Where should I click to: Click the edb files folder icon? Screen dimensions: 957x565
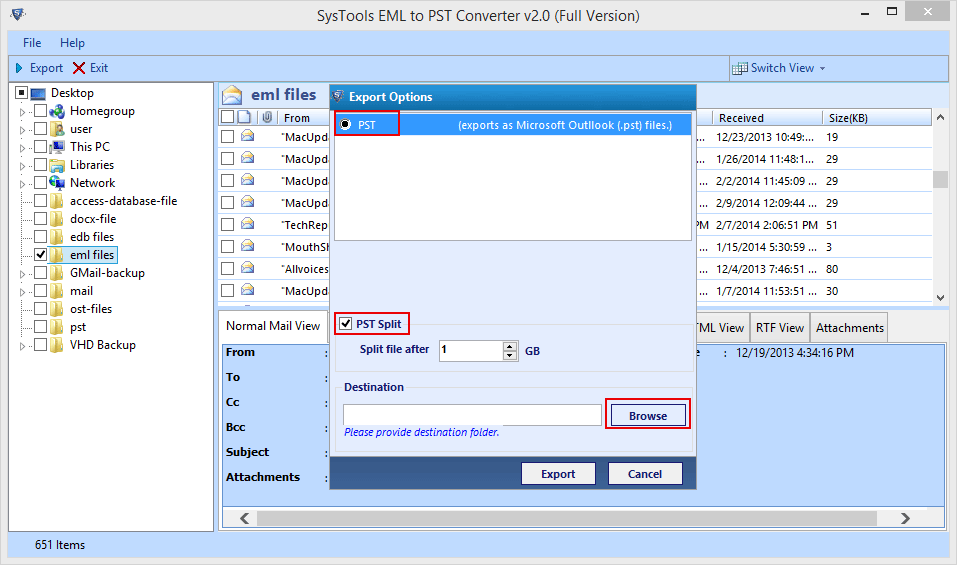[x=57, y=237]
